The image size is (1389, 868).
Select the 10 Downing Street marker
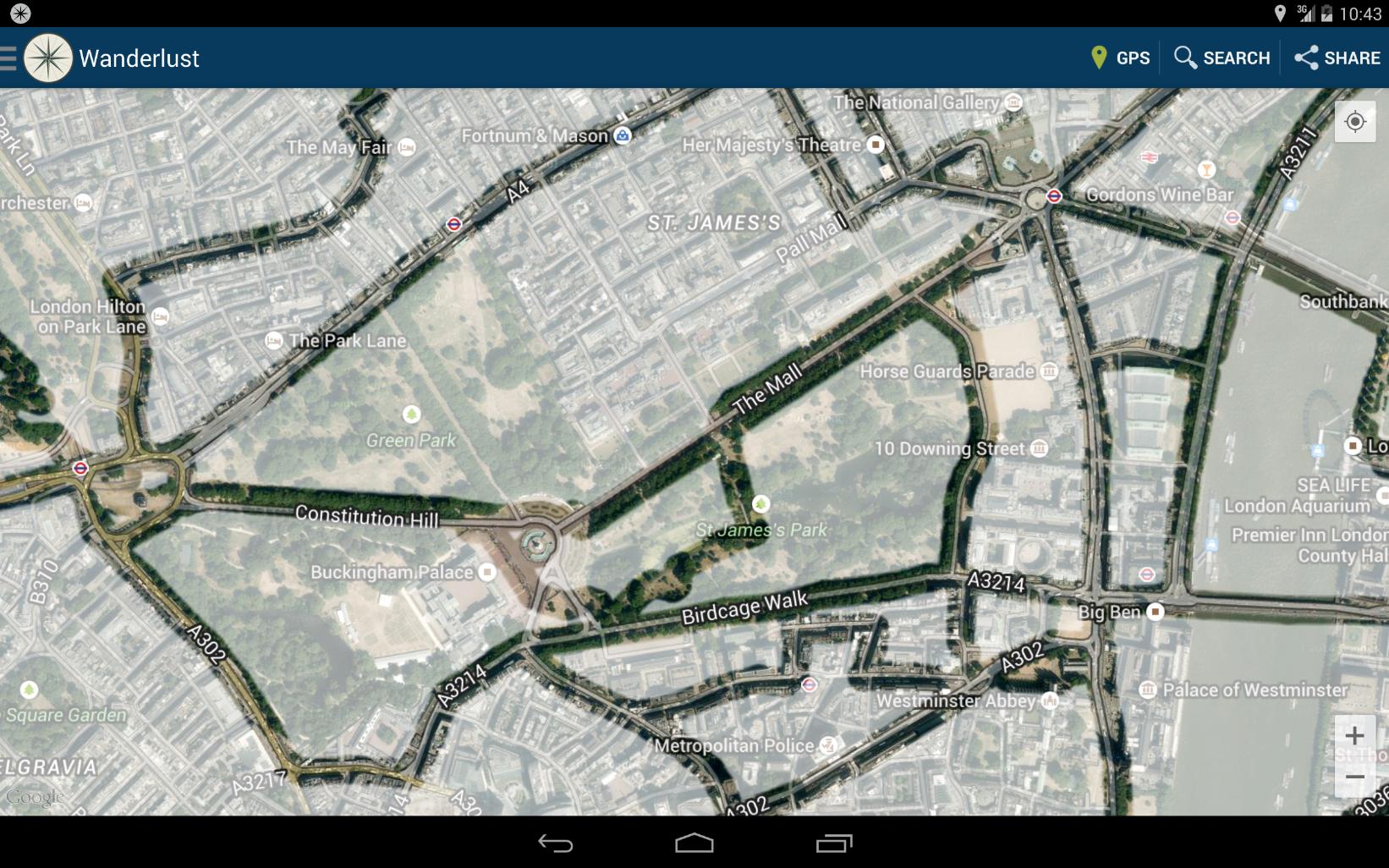tap(1040, 448)
